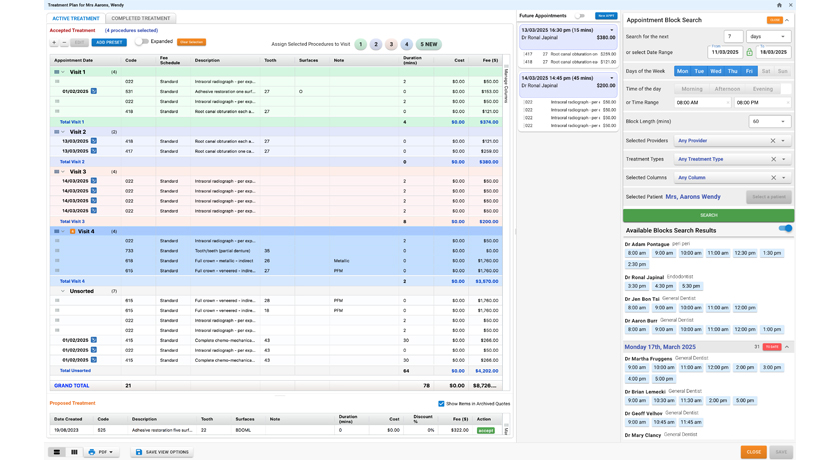Click the orange icon on Visit 4 header

pos(72,231)
